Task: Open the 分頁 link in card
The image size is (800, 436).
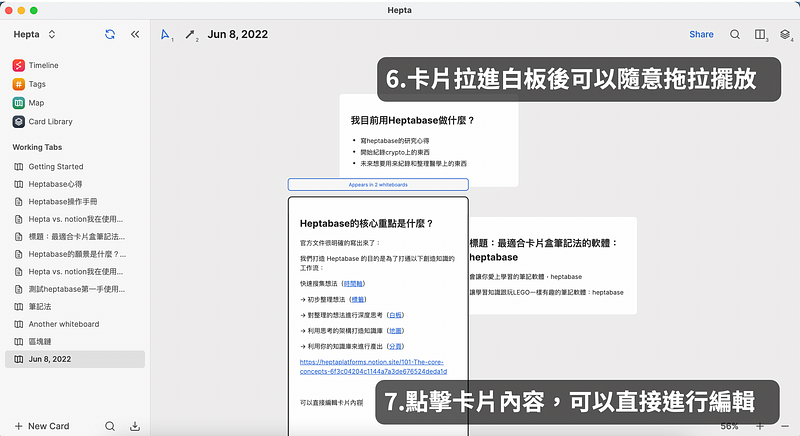Action: coord(395,346)
